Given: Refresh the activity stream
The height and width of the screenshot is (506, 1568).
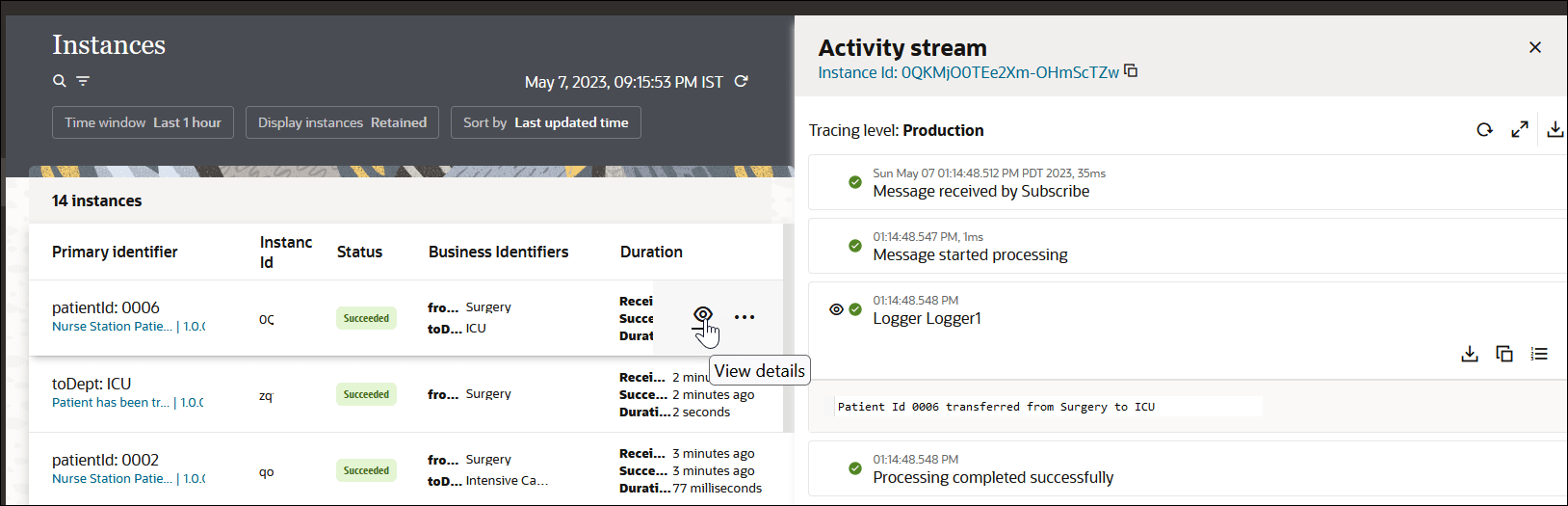Looking at the screenshot, I should point(1484,130).
